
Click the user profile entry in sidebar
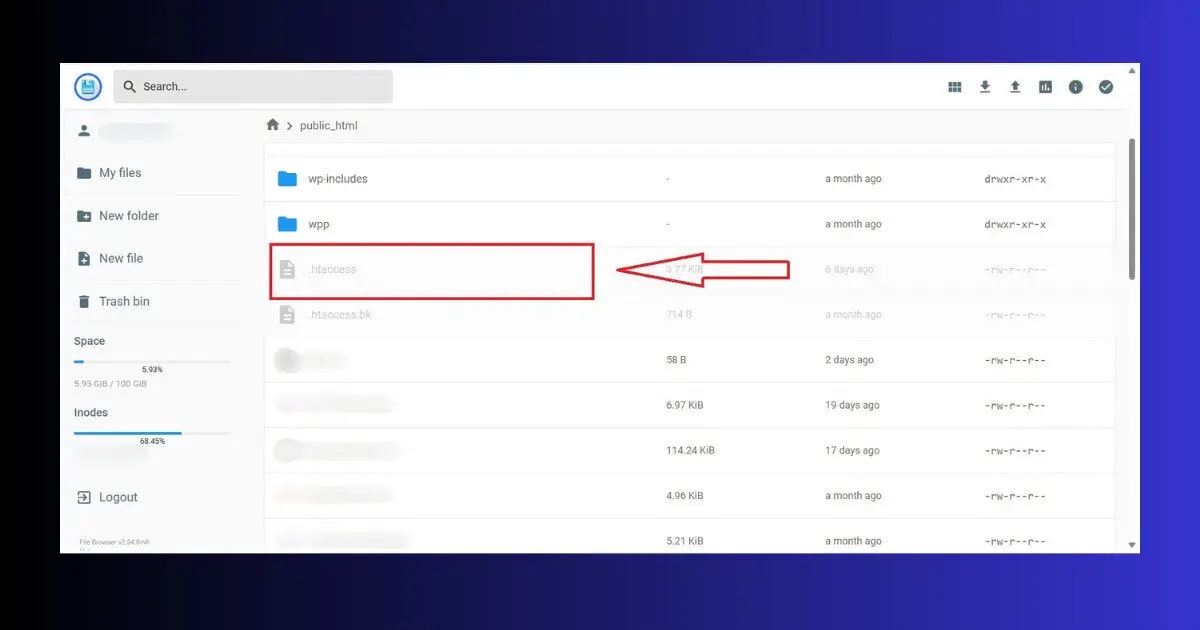[120, 130]
